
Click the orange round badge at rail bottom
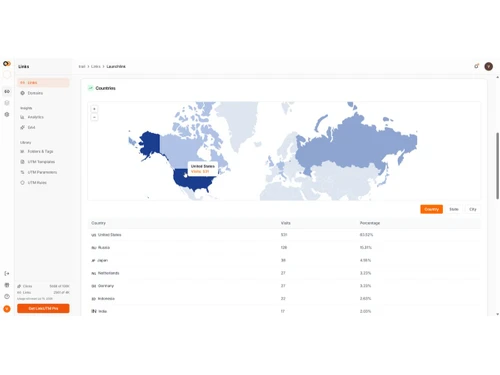click(x=7, y=309)
